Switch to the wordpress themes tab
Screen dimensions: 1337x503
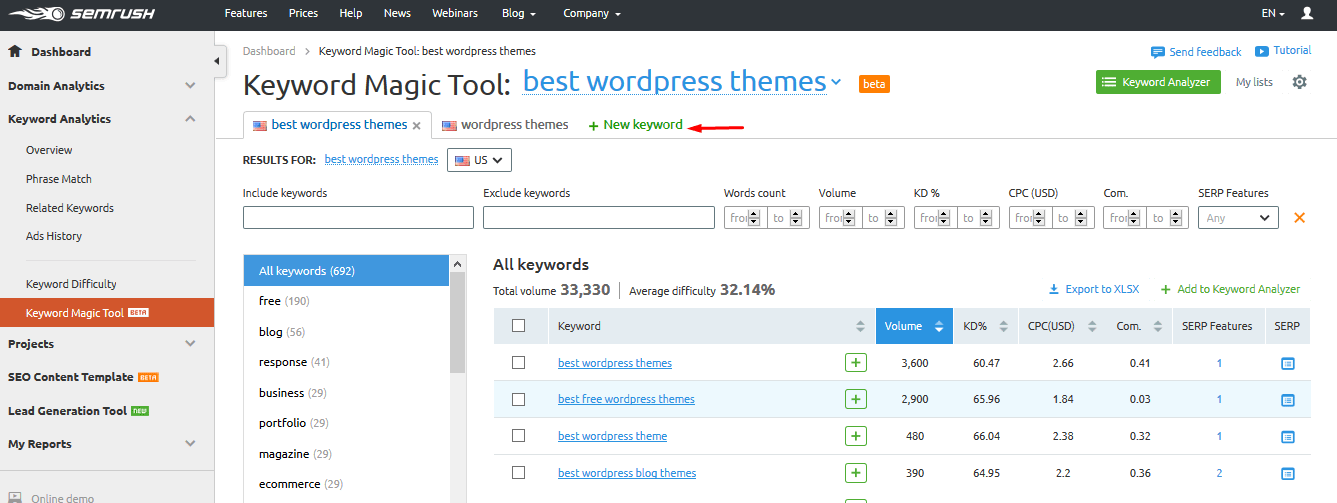click(x=505, y=125)
